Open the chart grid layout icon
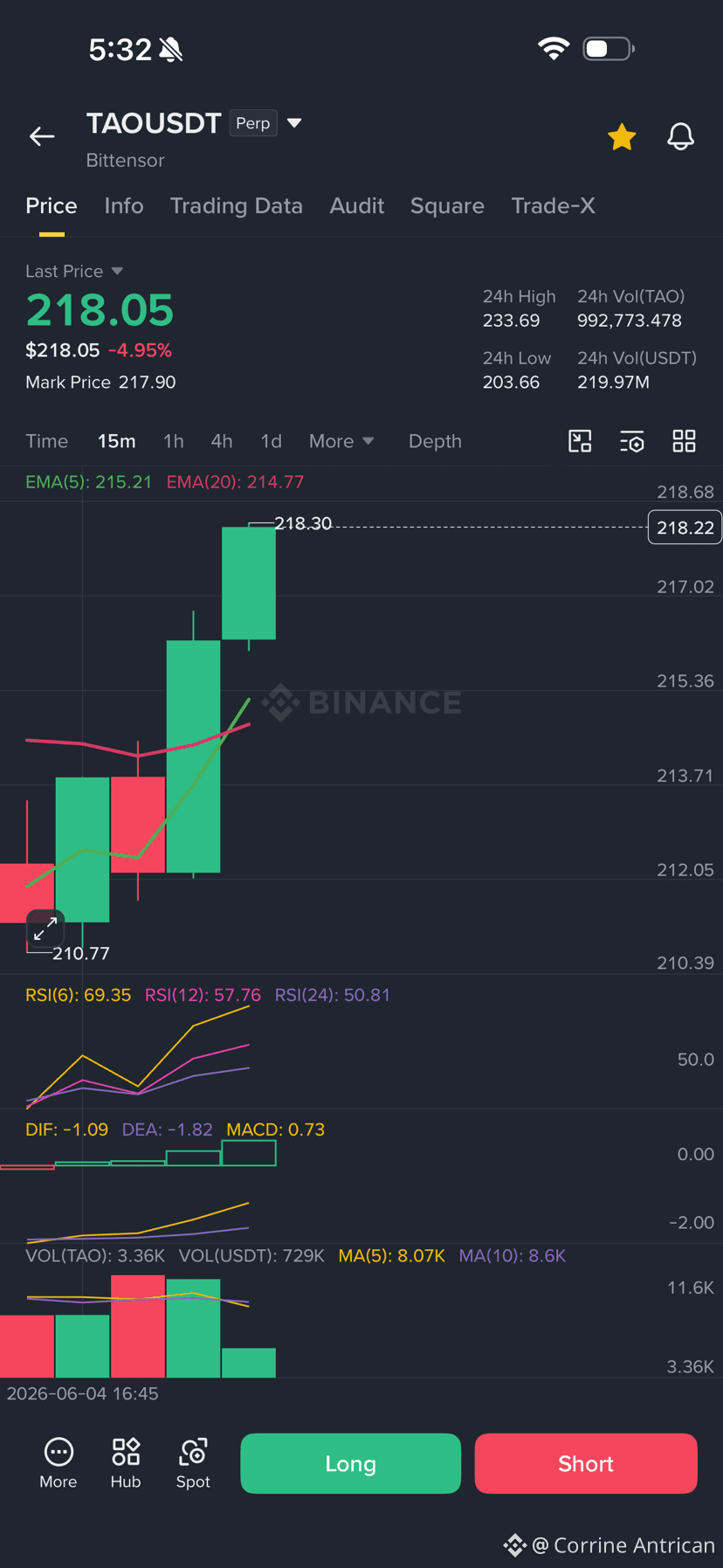The width and height of the screenshot is (723, 1568). [x=685, y=441]
